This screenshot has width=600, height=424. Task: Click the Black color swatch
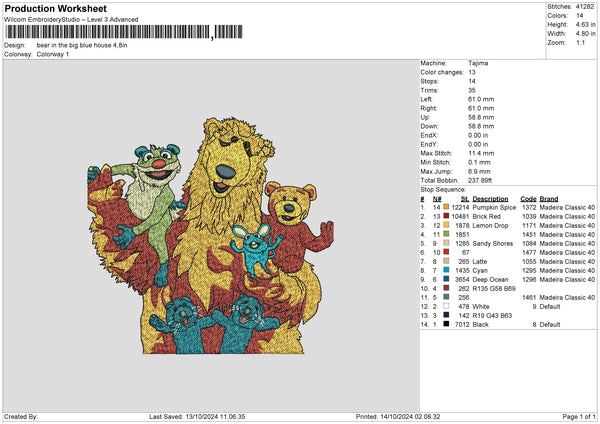pyautogui.click(x=446, y=324)
